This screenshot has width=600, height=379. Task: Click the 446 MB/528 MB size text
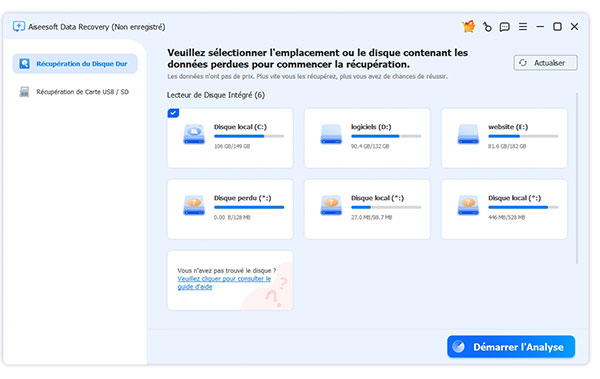pyautogui.click(x=507, y=217)
